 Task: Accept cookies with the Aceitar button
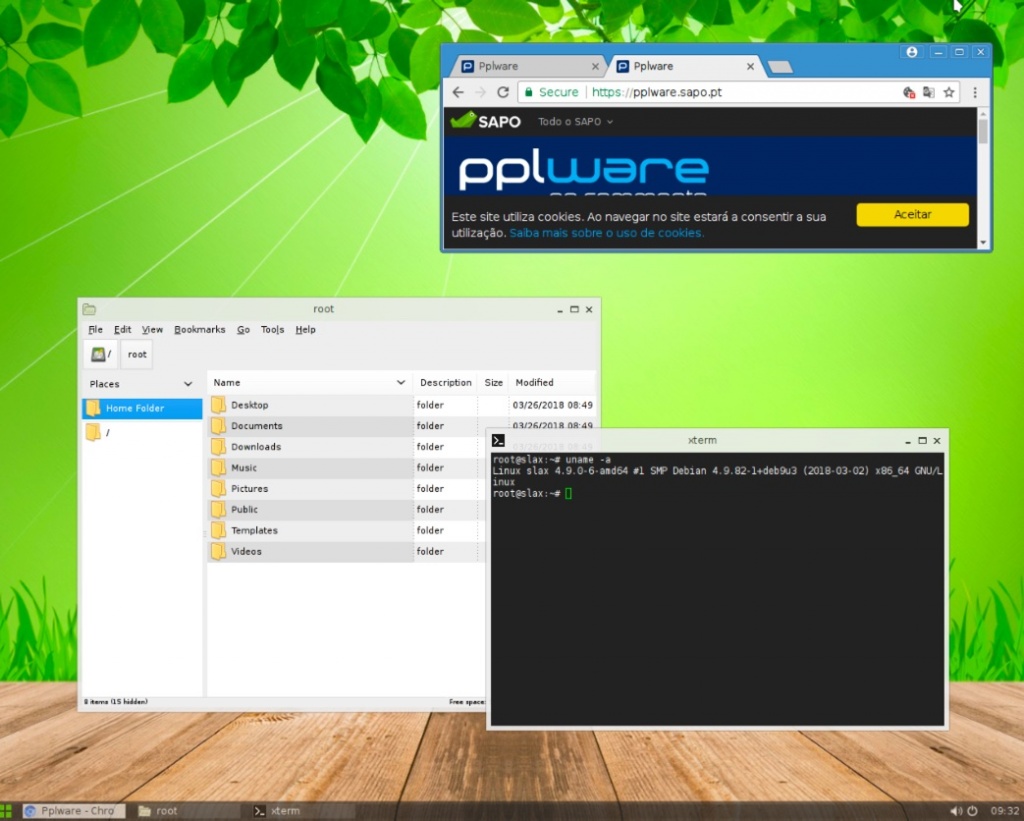tap(911, 214)
